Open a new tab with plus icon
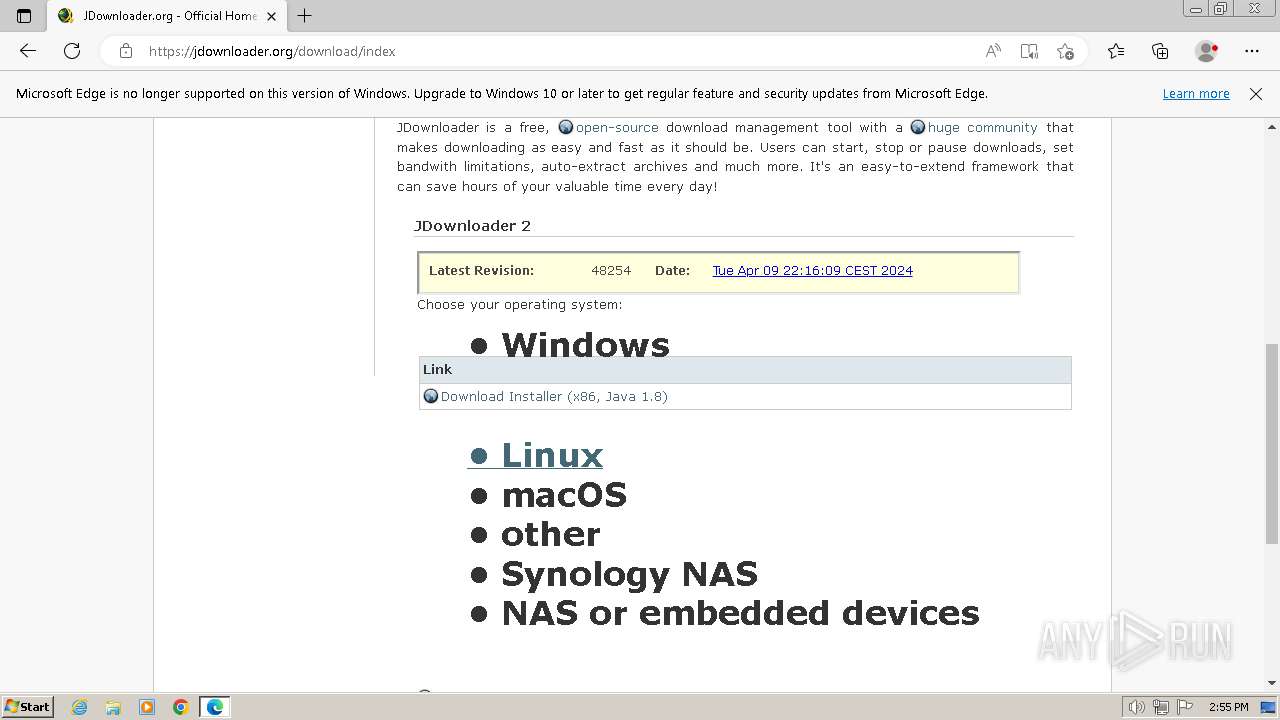 click(x=305, y=16)
